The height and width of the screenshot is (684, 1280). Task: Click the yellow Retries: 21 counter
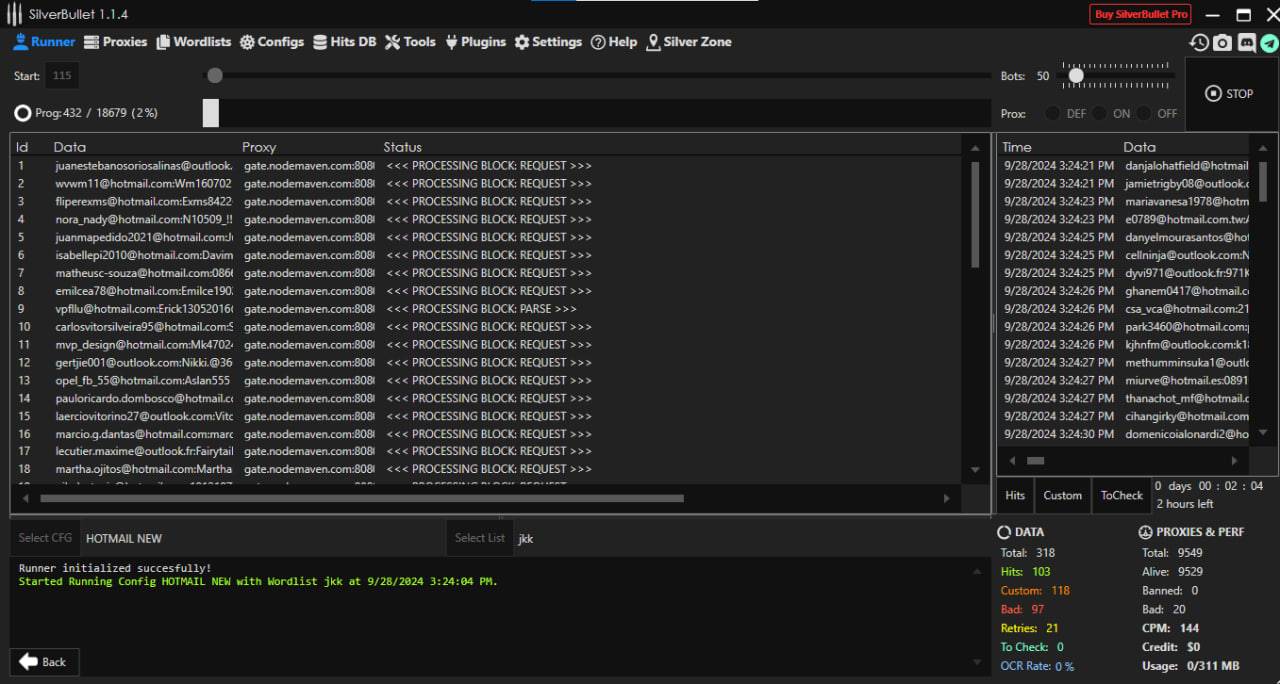pos(1029,629)
